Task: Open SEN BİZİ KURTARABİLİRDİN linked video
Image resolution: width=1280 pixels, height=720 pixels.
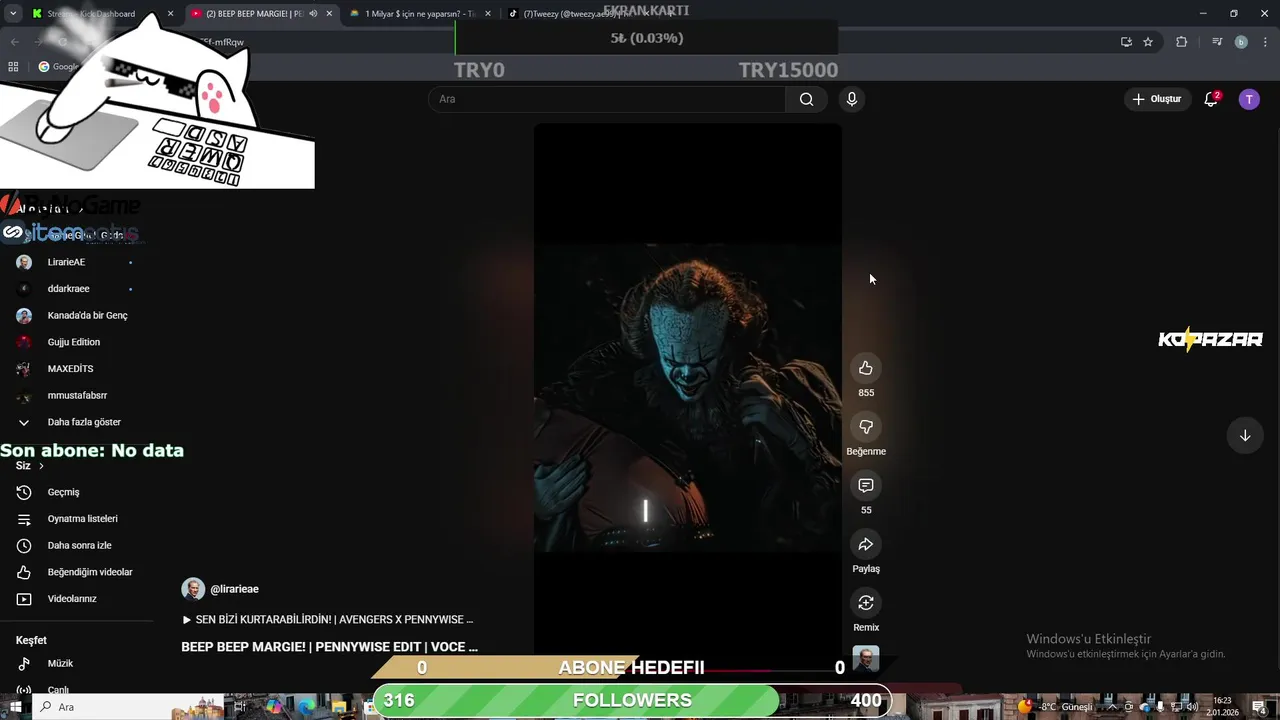Action: 327,620
